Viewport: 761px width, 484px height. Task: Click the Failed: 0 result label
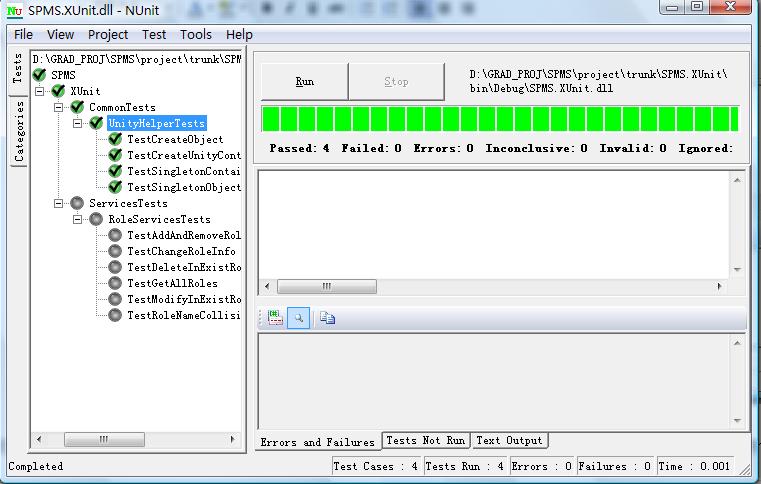click(x=371, y=148)
